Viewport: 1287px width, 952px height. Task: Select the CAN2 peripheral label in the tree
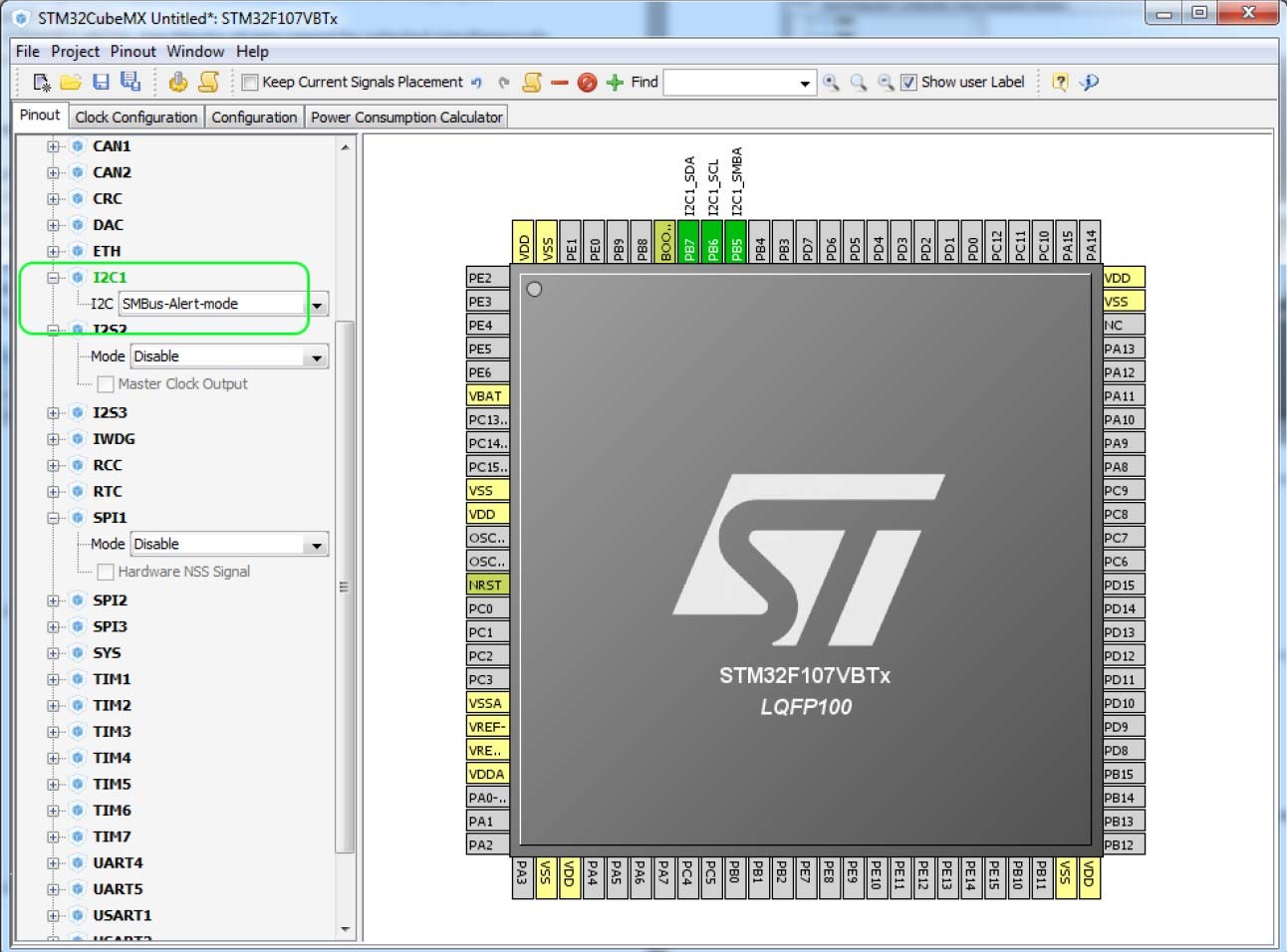coord(112,172)
